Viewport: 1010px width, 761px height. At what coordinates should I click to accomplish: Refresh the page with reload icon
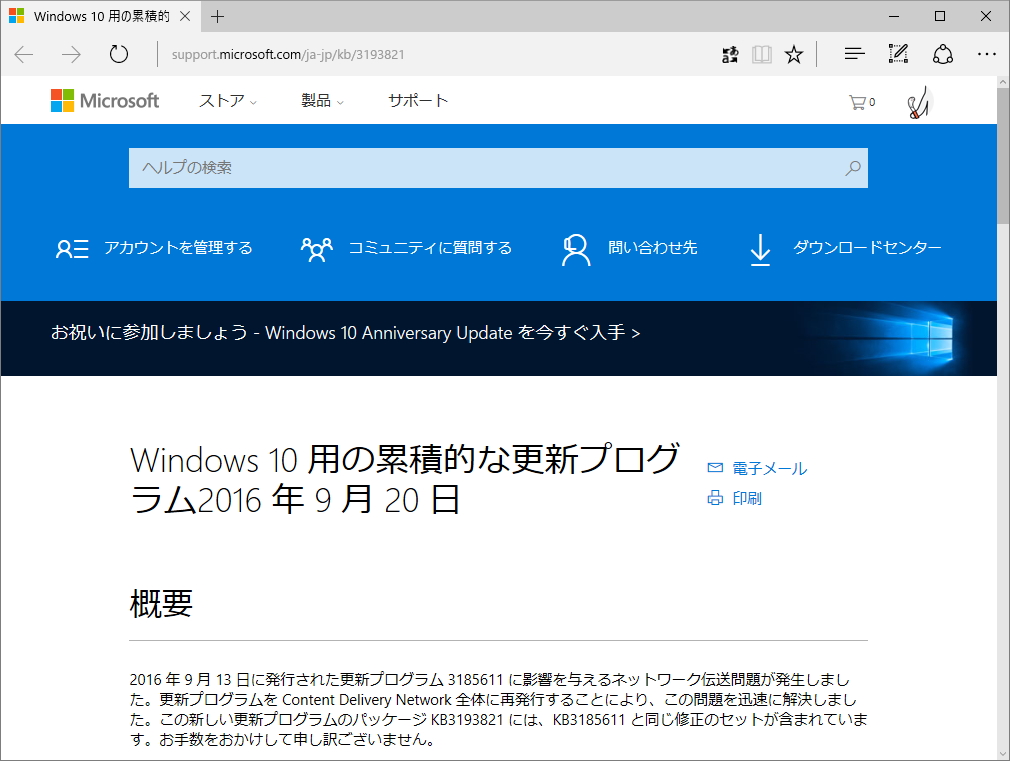(x=119, y=55)
